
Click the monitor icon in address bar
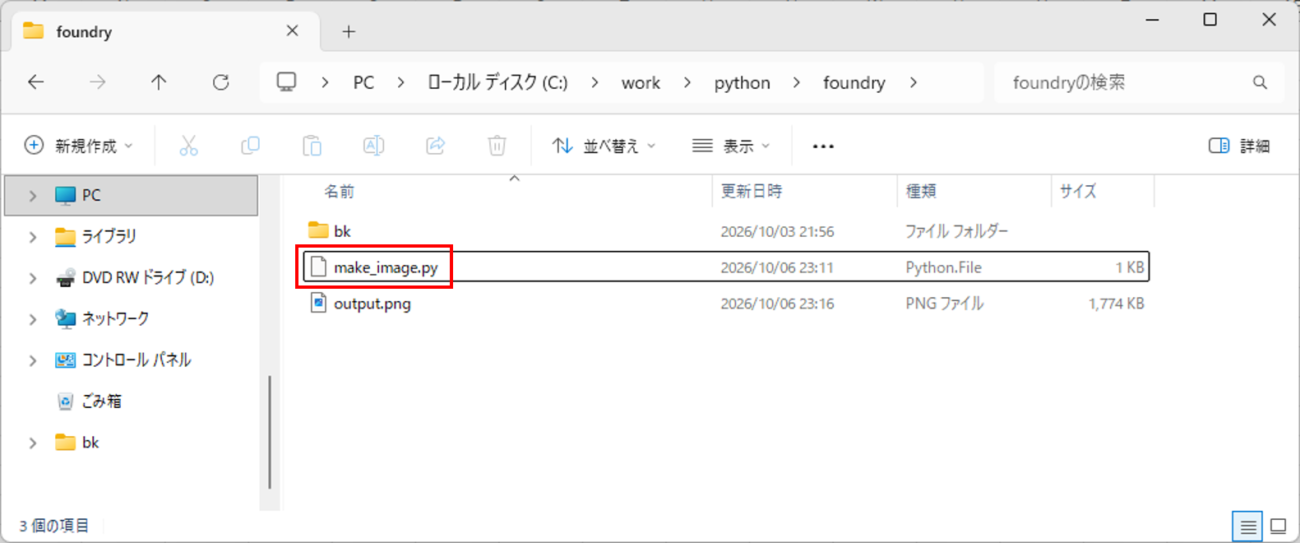point(287,82)
